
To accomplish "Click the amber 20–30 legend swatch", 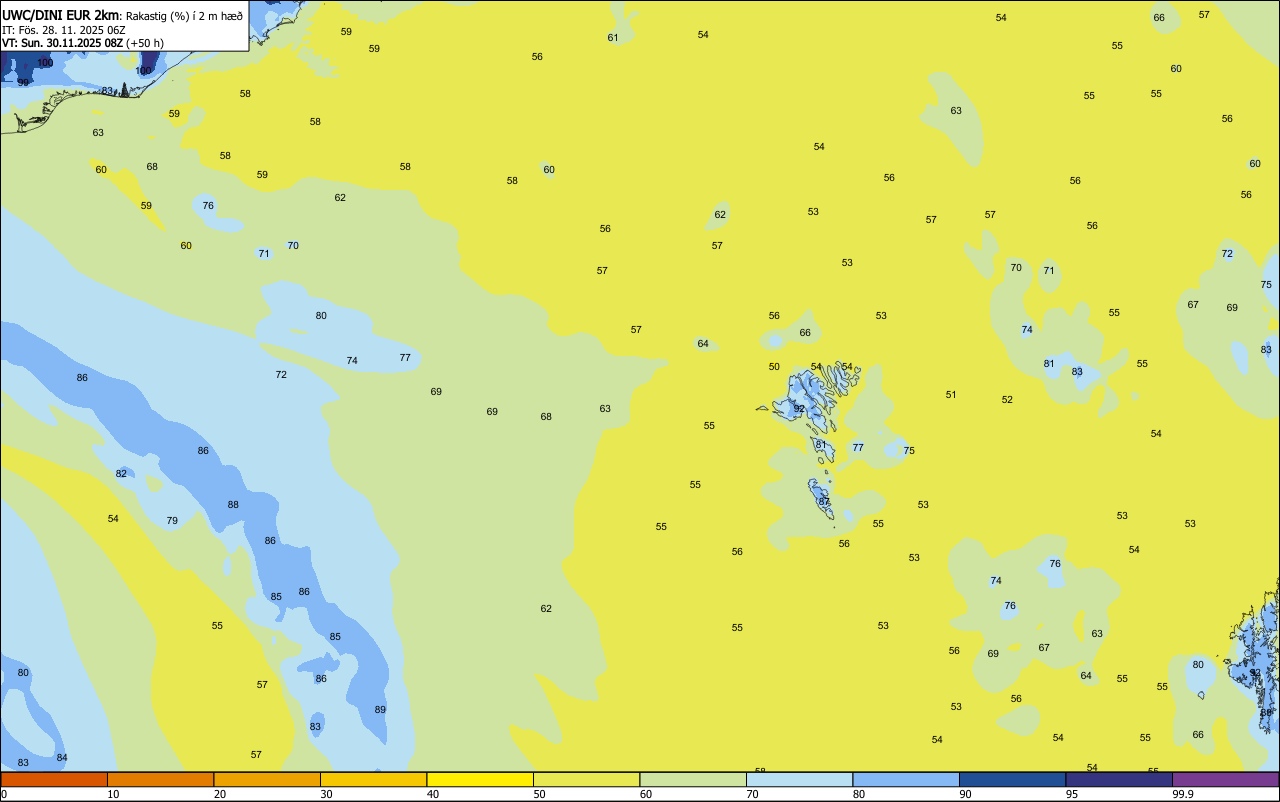I will click(267, 779).
